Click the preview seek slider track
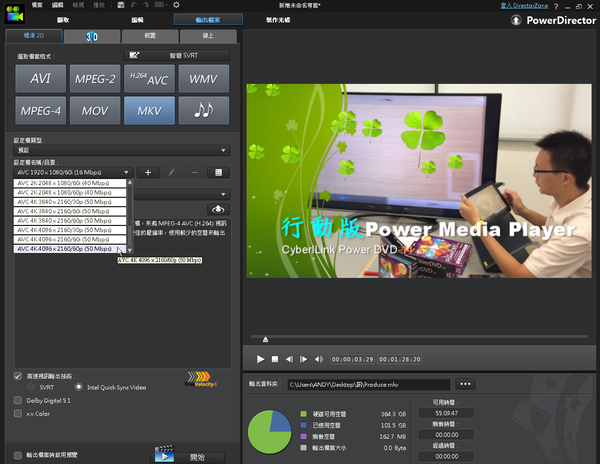 420,340
